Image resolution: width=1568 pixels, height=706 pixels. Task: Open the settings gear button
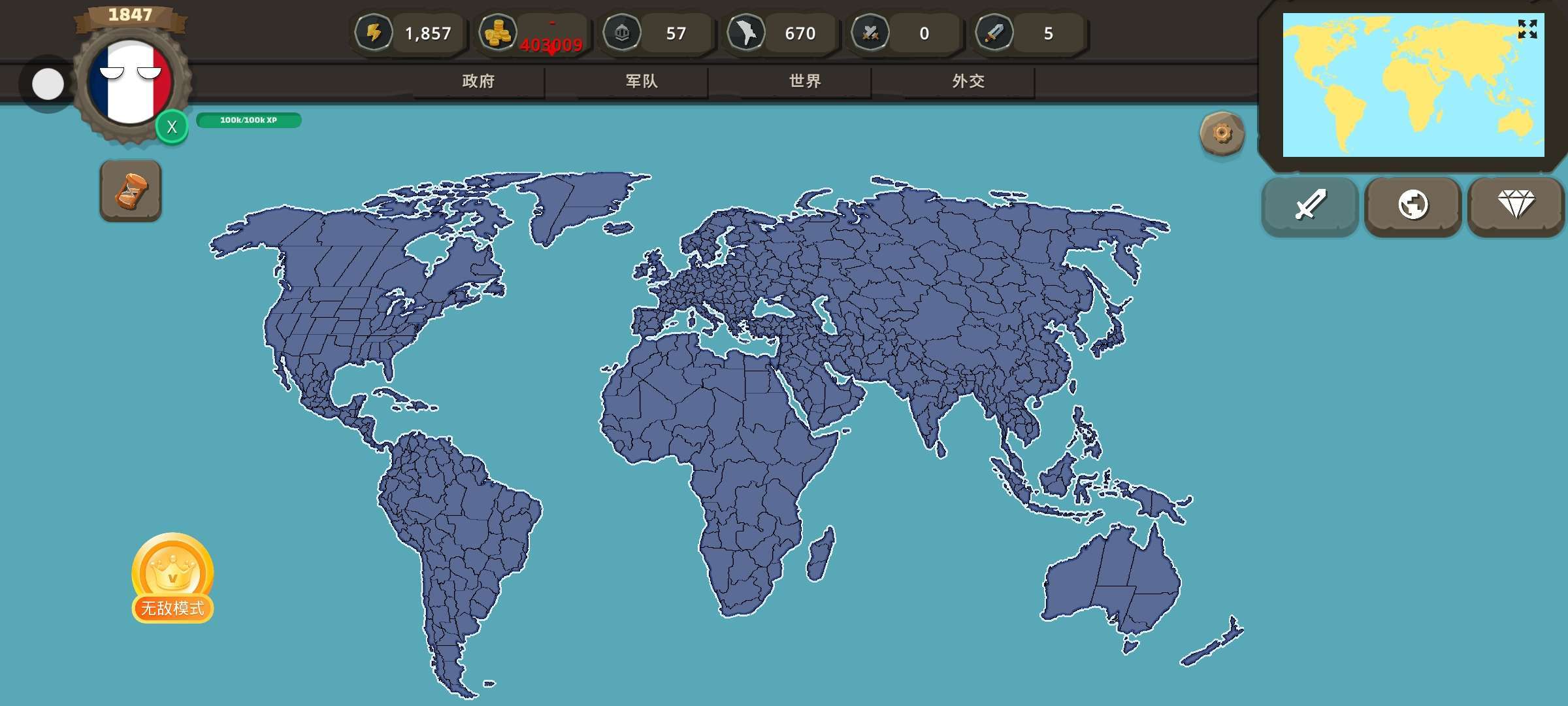point(1222,134)
